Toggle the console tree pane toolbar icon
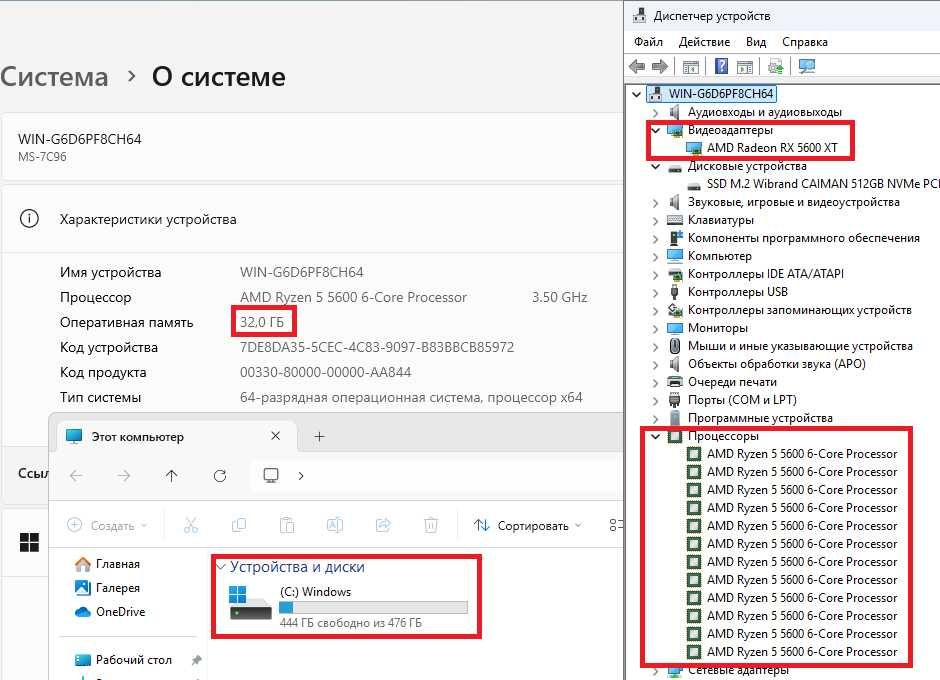This screenshot has width=940, height=680. (691, 67)
